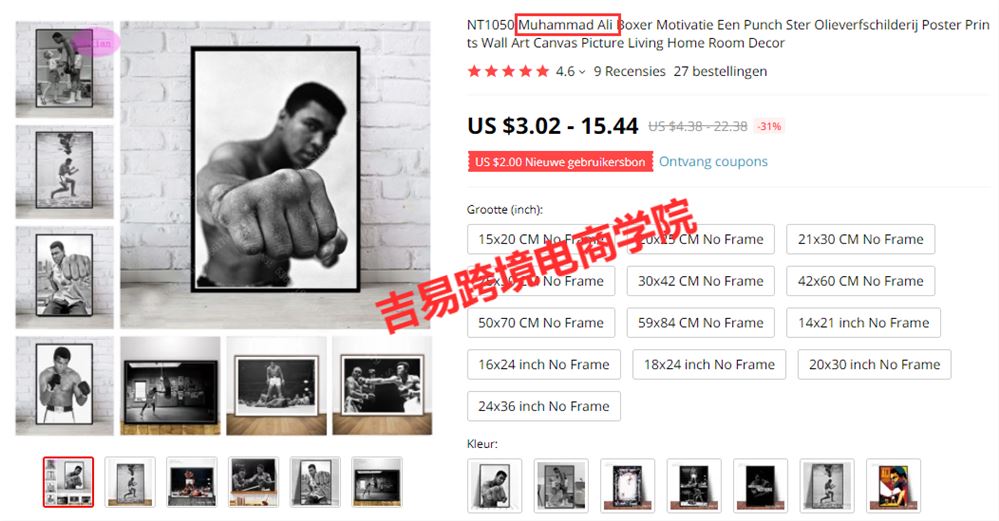Select 24x36 inch No Frame size
The image size is (999, 521).
pos(543,406)
